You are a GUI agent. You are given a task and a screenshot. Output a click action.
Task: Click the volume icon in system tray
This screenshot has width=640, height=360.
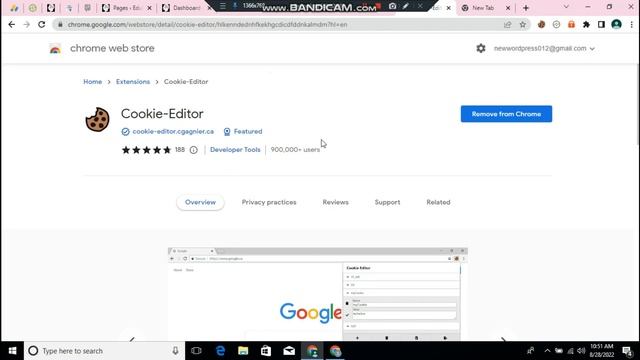(x=581, y=351)
